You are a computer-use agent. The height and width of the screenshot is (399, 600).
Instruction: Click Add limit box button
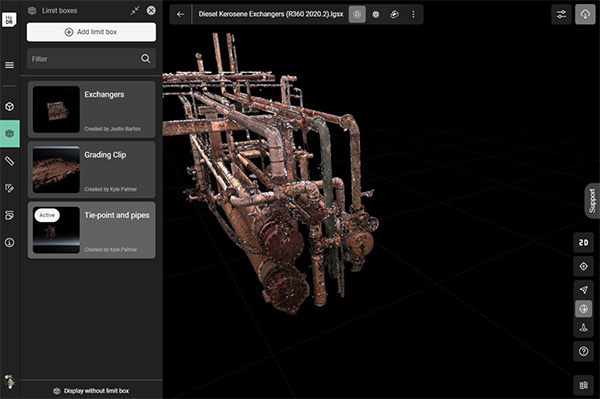tap(91, 32)
